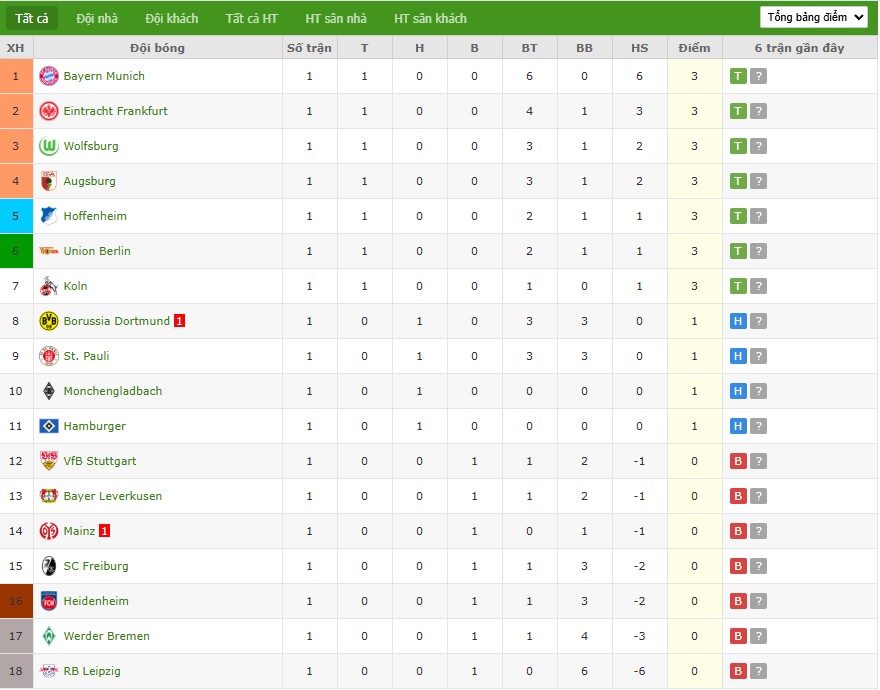Image resolution: width=880 pixels, height=690 pixels.
Task: Open the Tổng bảng điểm dropdown
Action: point(814,17)
